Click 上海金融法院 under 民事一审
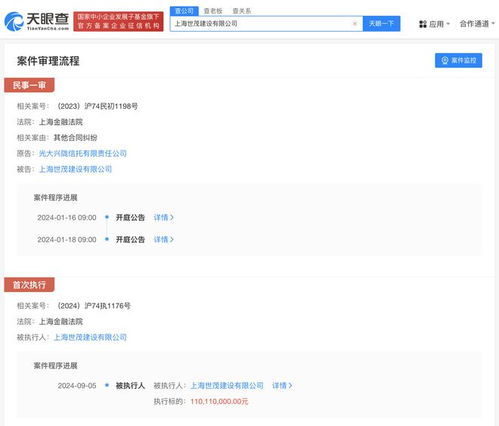499x426 pixels. (x=61, y=122)
